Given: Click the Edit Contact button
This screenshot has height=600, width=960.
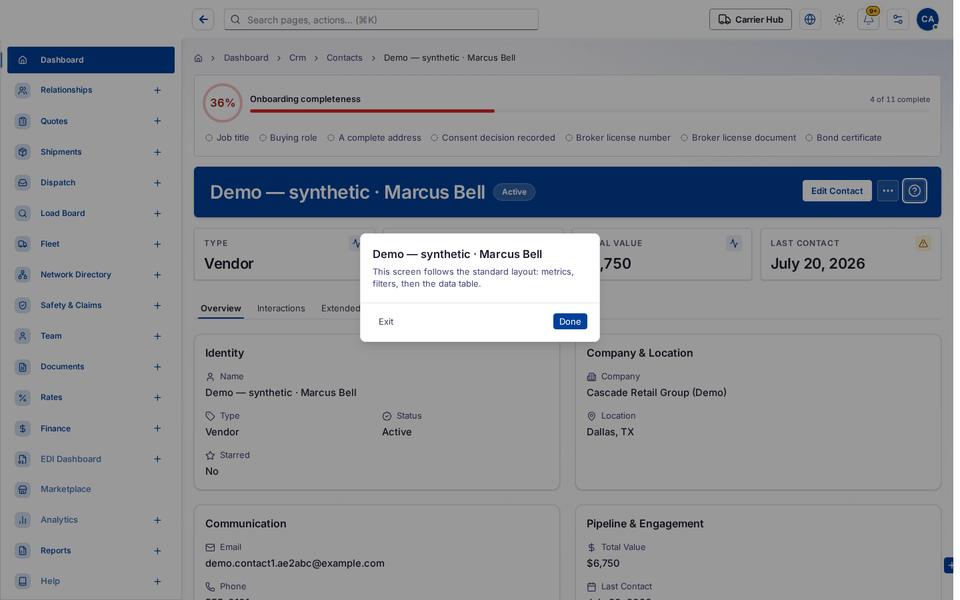Looking at the screenshot, I should [x=837, y=191].
